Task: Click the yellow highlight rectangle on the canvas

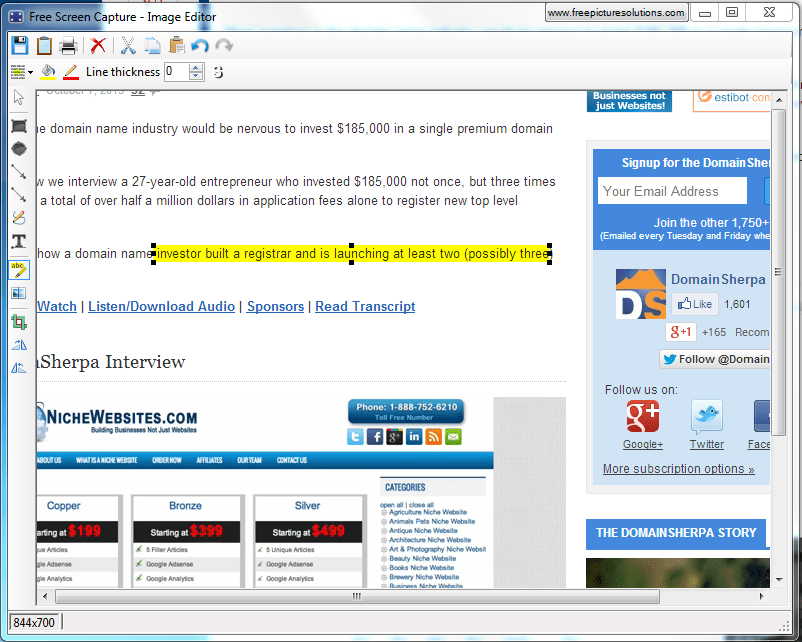Action: point(352,254)
